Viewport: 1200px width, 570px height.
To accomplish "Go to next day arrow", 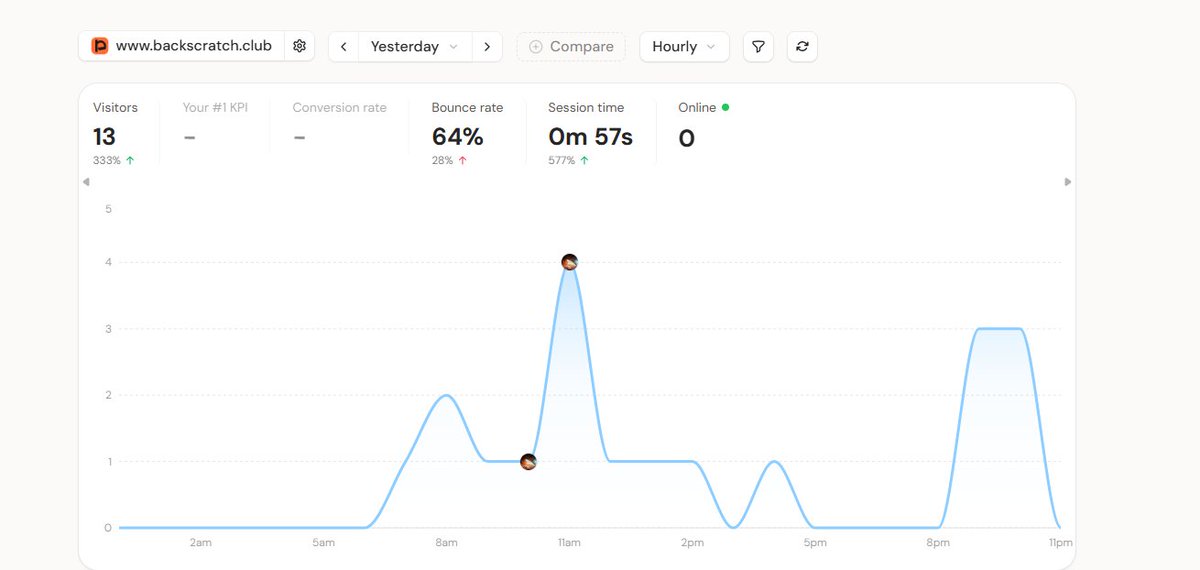I will point(487,46).
